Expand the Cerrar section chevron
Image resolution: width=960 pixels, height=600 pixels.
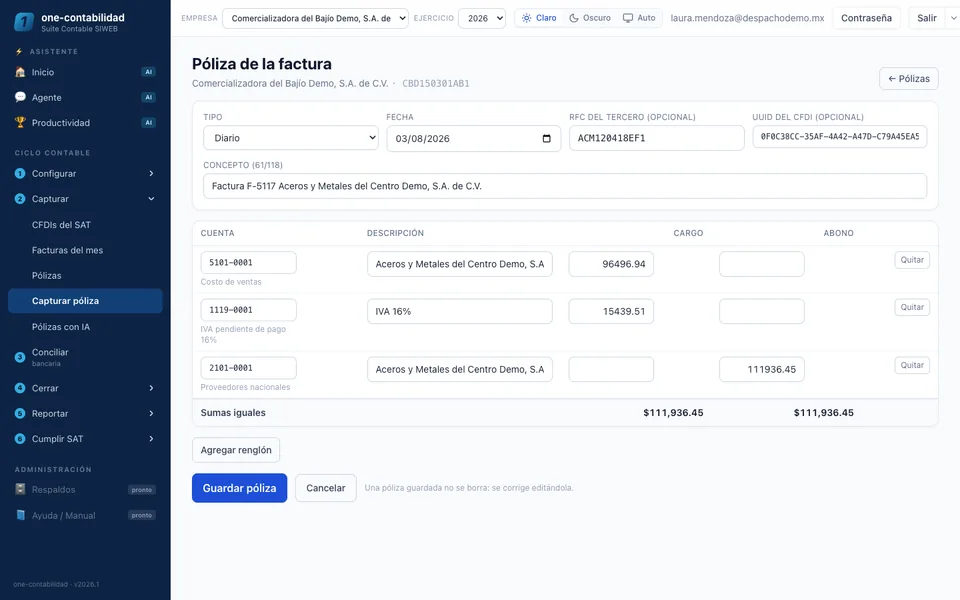point(151,388)
